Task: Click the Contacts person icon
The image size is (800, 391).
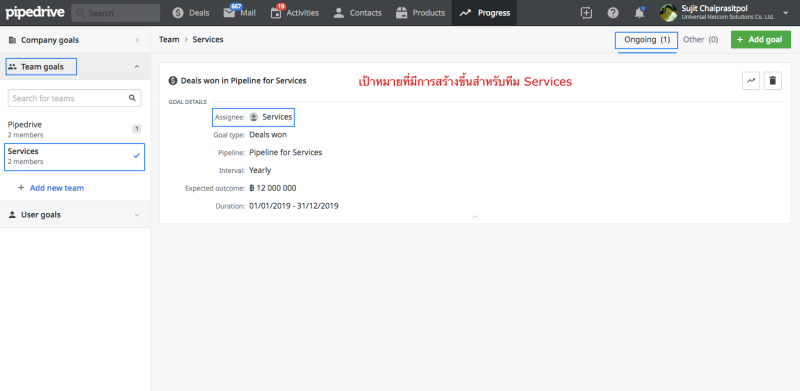Action: 339,13
